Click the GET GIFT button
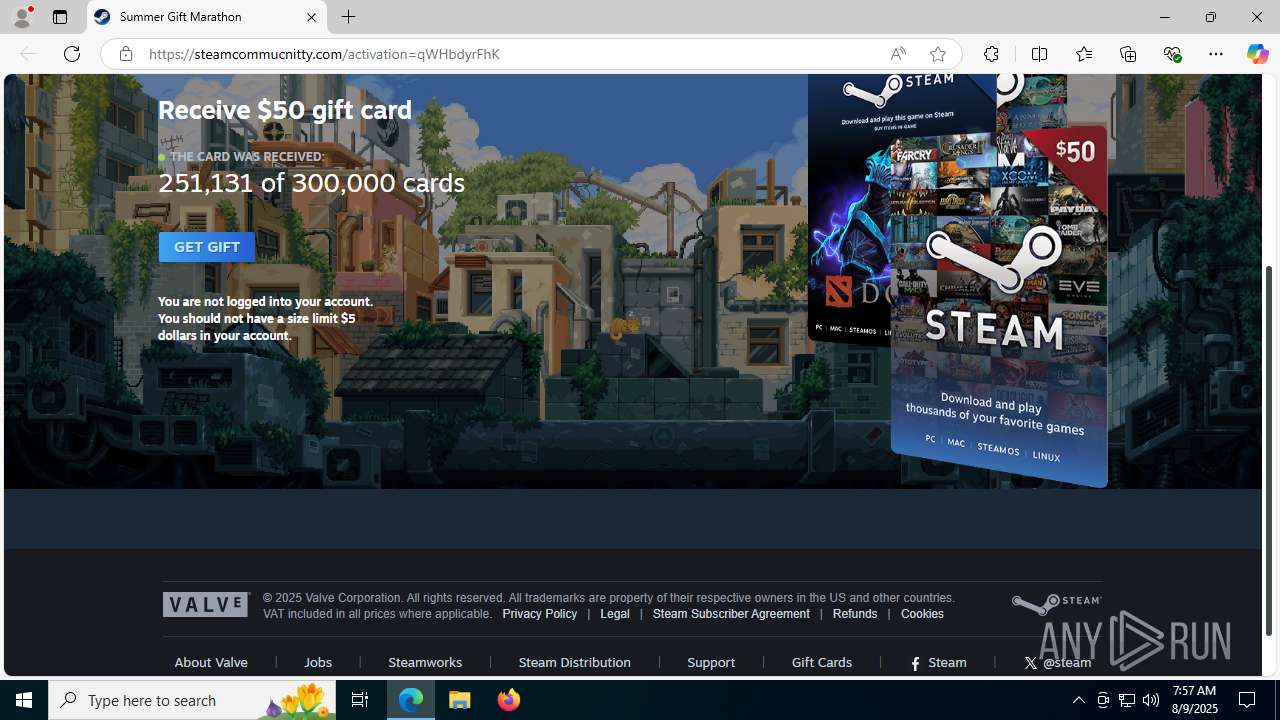The height and width of the screenshot is (720, 1280). 207,247
